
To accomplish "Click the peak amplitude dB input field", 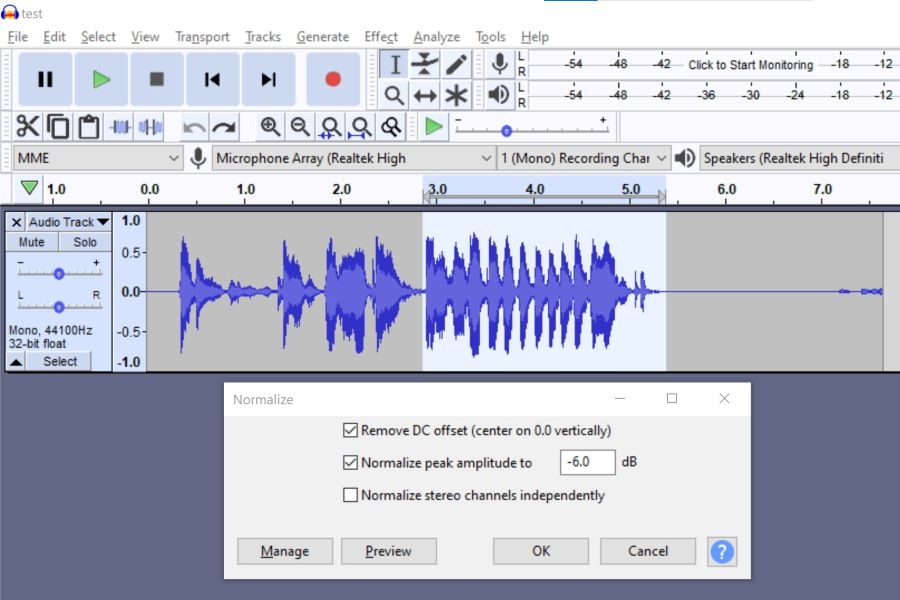I will (588, 462).
